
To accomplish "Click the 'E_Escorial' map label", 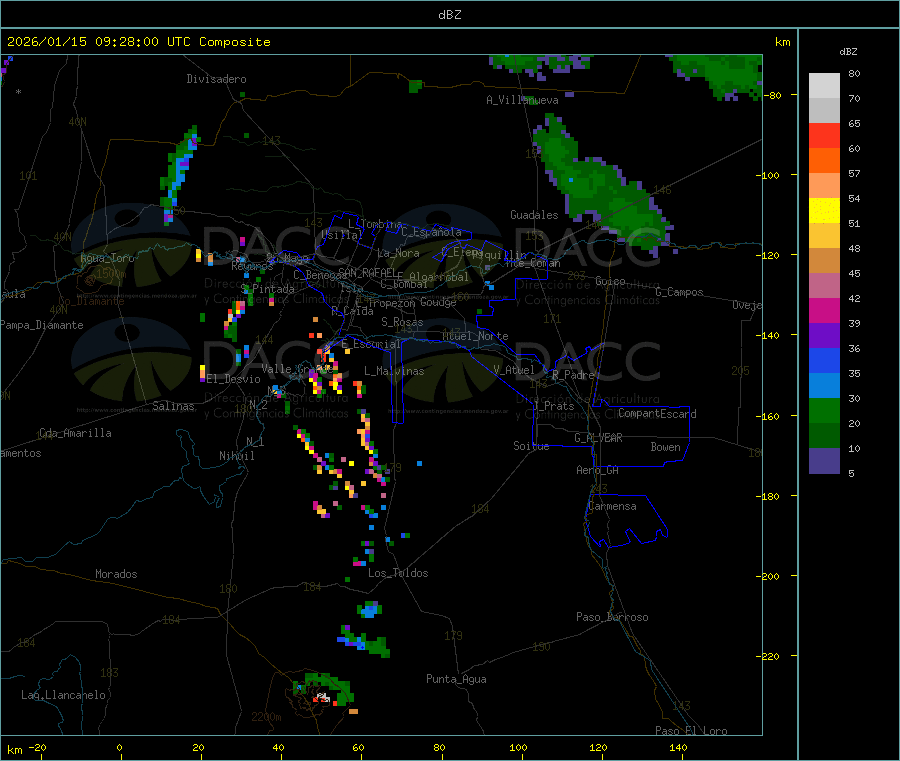I will [x=371, y=344].
